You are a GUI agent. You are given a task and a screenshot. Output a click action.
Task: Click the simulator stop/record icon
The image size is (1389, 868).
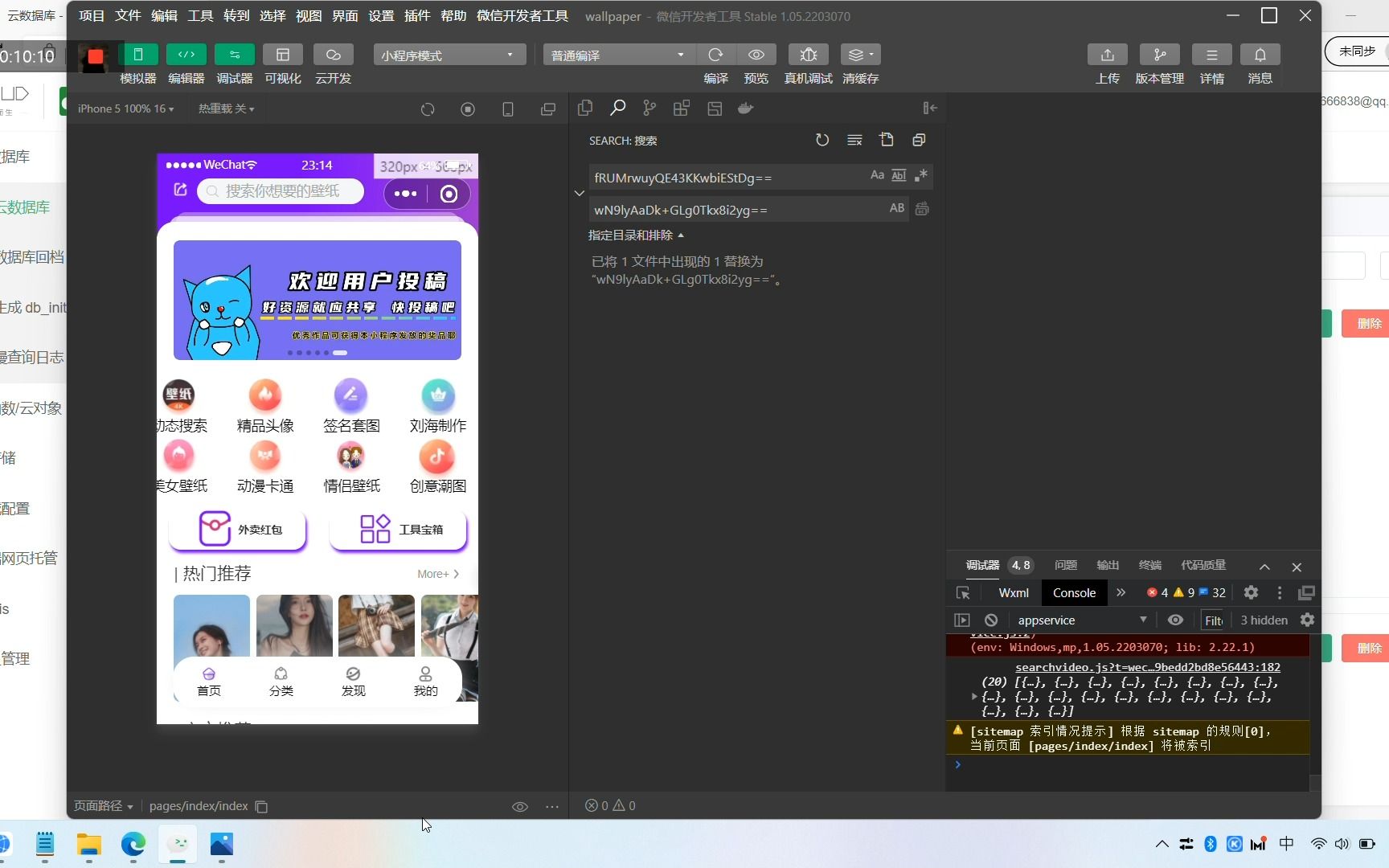pos(468,108)
